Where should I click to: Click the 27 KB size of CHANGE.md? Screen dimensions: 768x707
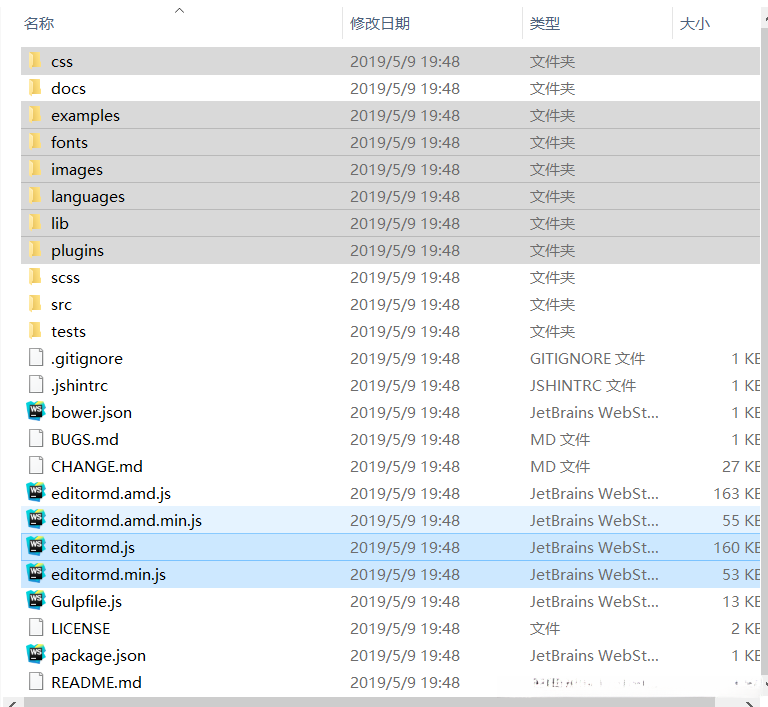tap(741, 466)
